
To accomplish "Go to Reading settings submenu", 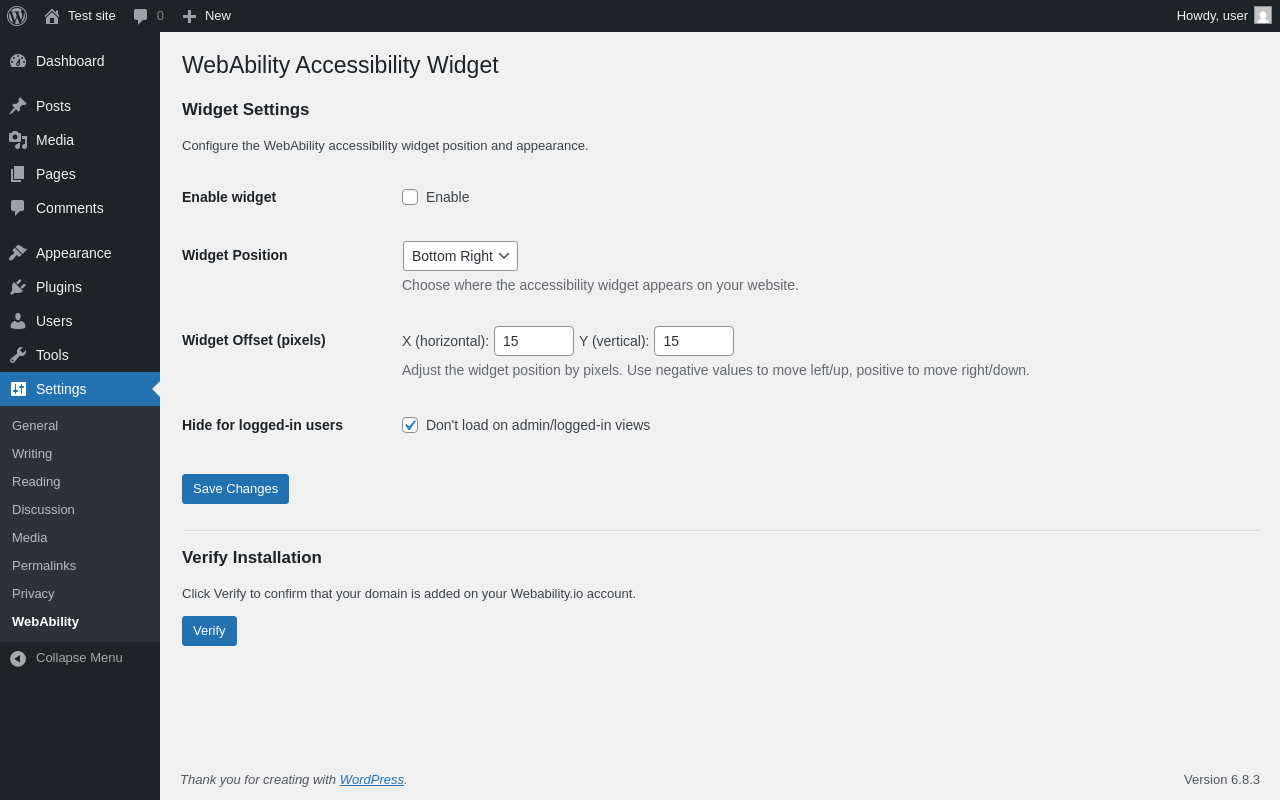I will pos(36,482).
